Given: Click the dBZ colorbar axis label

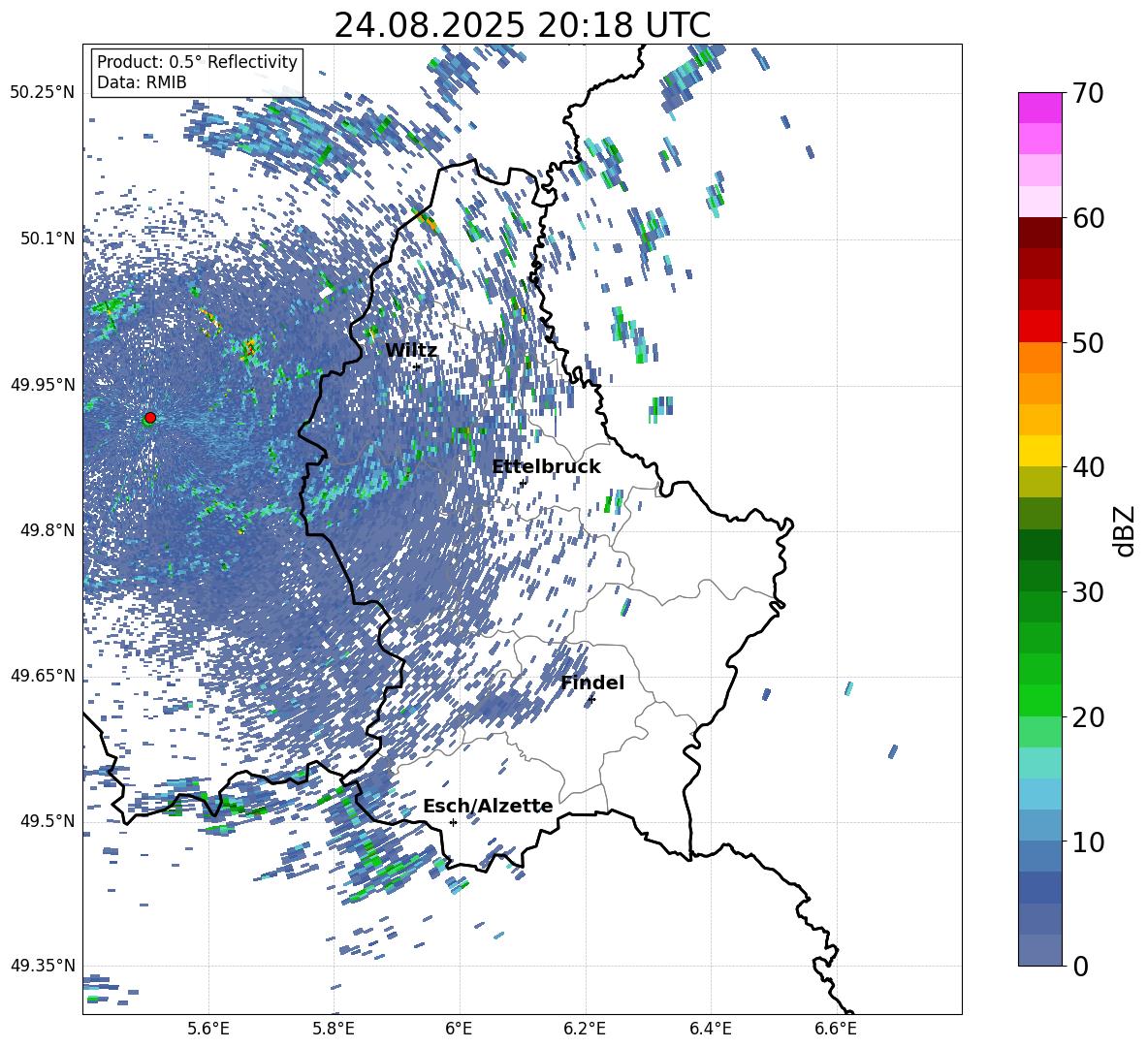Looking at the screenshot, I should 1126,530.
